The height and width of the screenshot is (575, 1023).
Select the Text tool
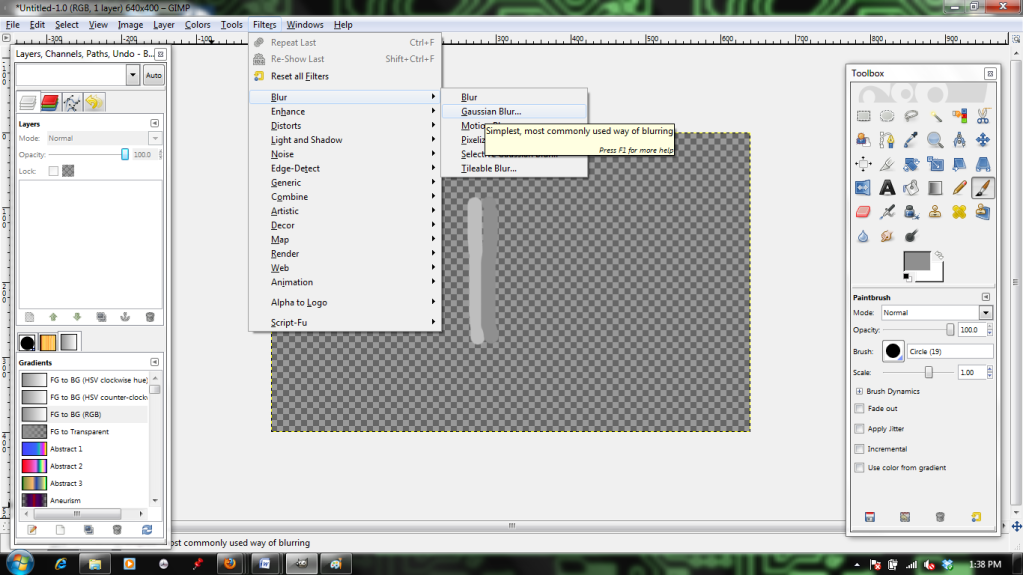click(x=887, y=188)
